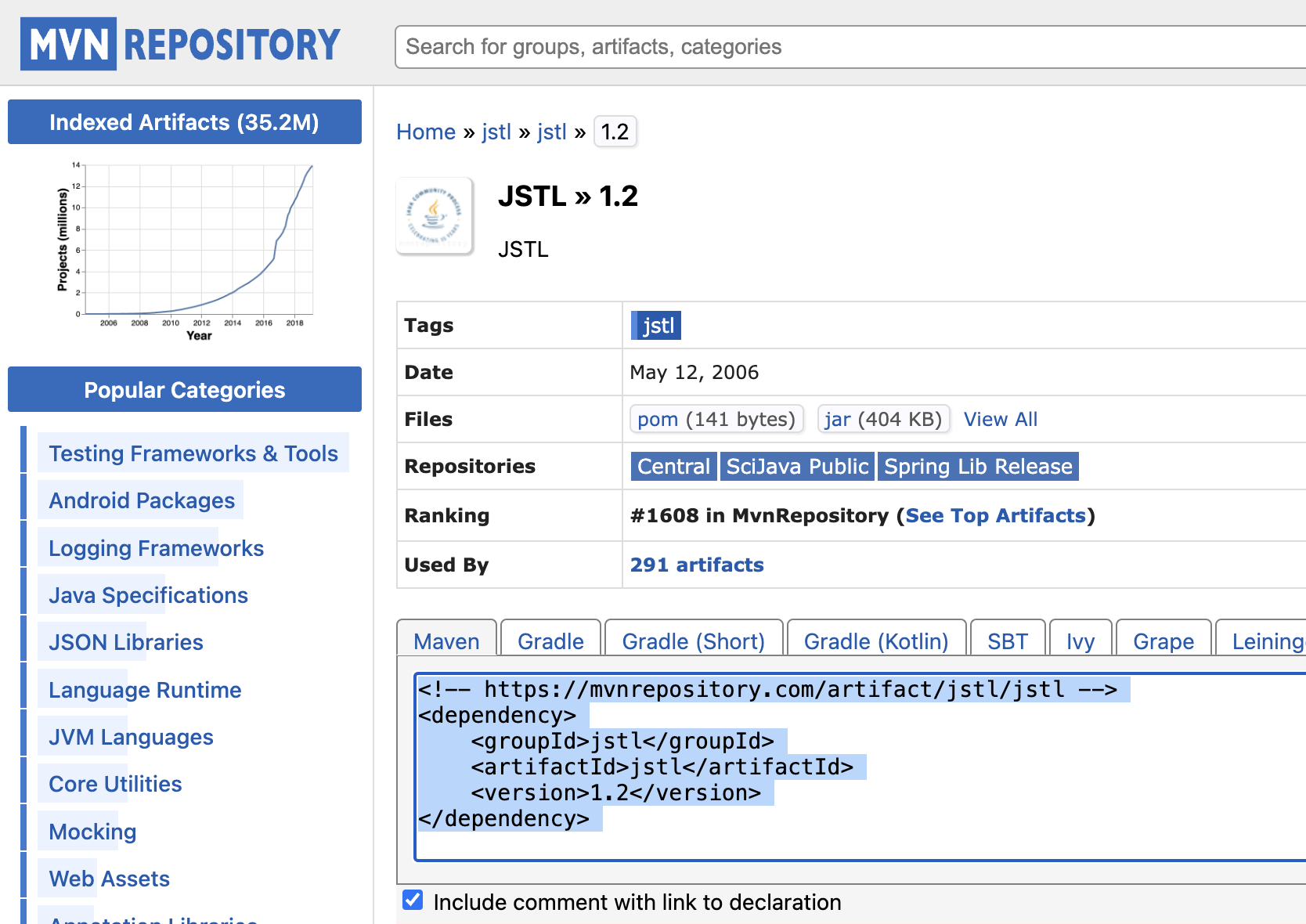1306x924 pixels.
Task: Download the pom file
Action: pos(716,419)
